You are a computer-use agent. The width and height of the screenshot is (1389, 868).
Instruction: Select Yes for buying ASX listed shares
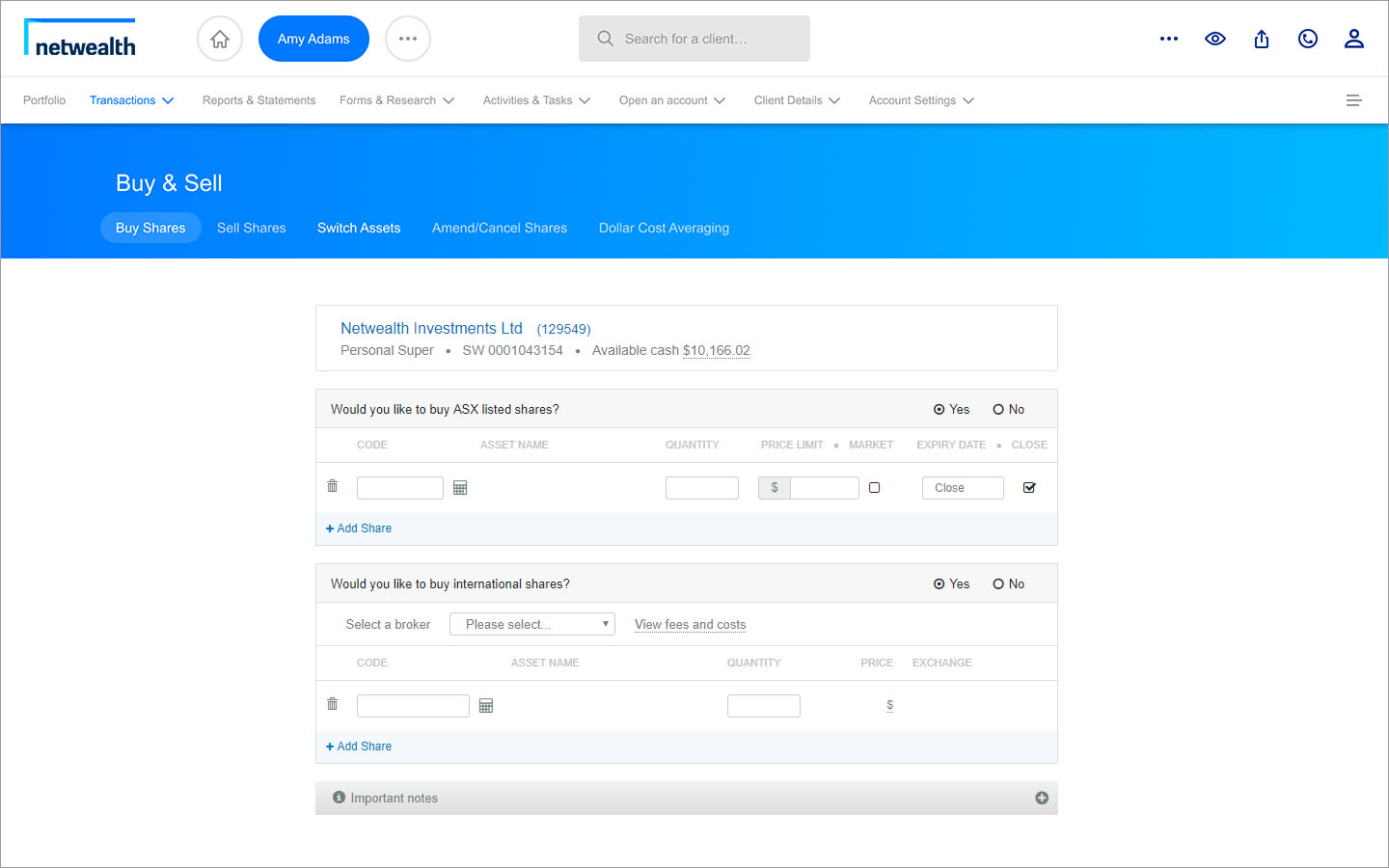click(939, 410)
